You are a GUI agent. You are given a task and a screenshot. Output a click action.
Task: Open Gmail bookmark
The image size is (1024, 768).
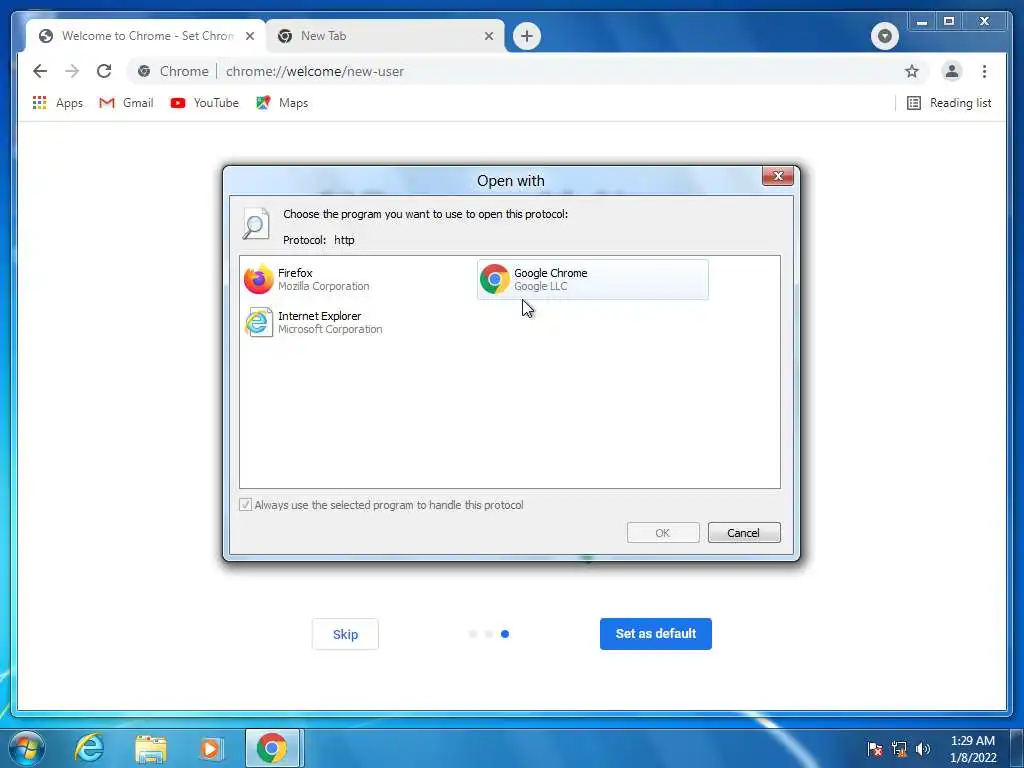[x=126, y=103]
